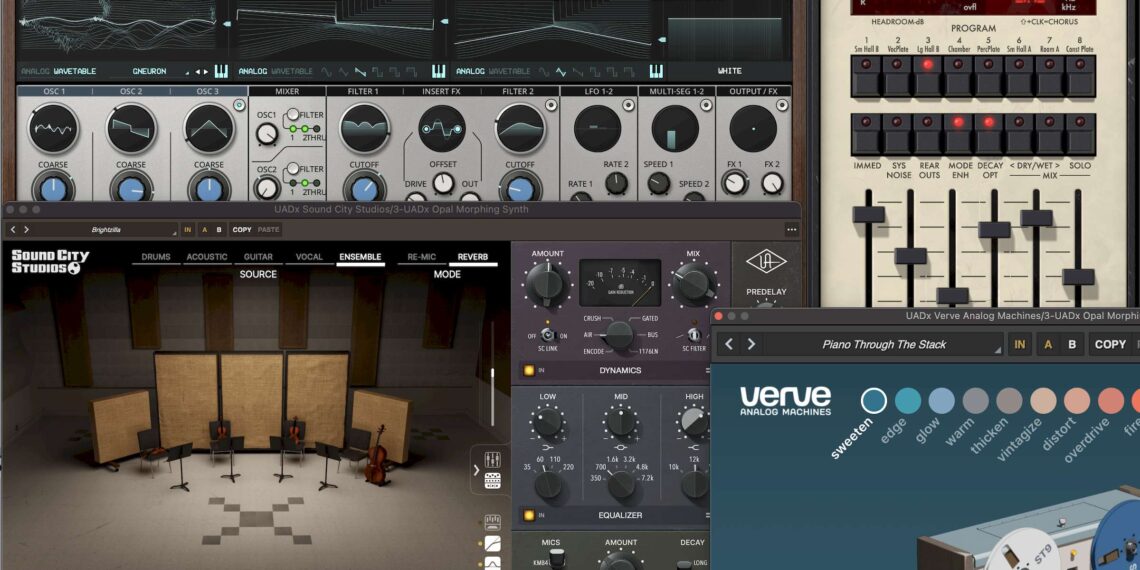Choose the edge color swatch in Verve

[908, 401]
